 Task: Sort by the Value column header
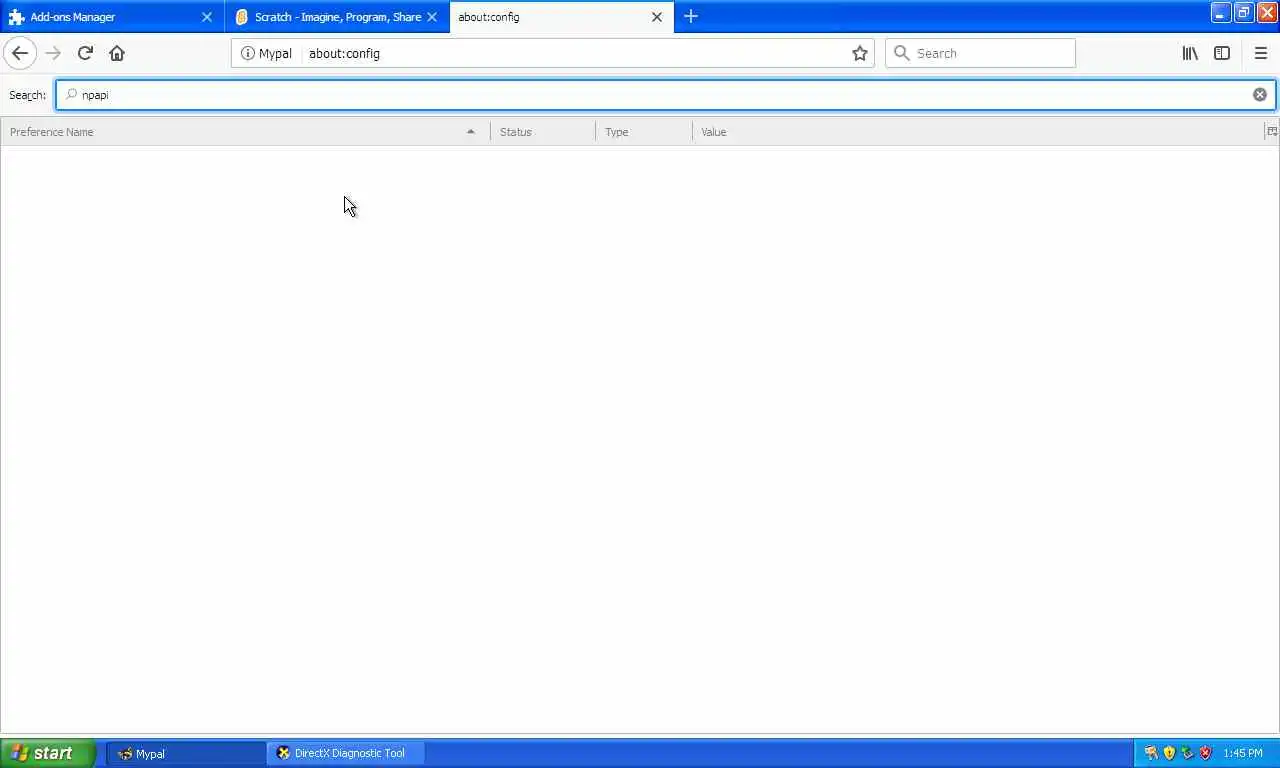pyautogui.click(x=979, y=132)
